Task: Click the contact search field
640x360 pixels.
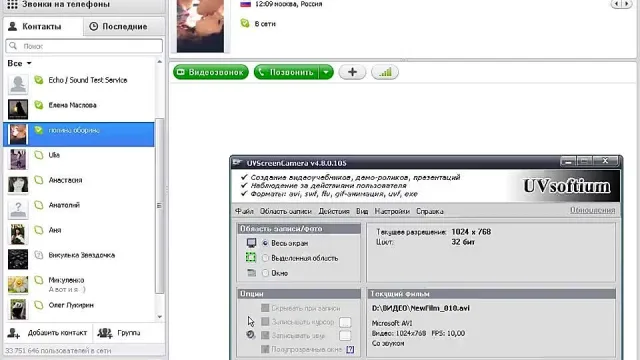Action: (x=84, y=46)
